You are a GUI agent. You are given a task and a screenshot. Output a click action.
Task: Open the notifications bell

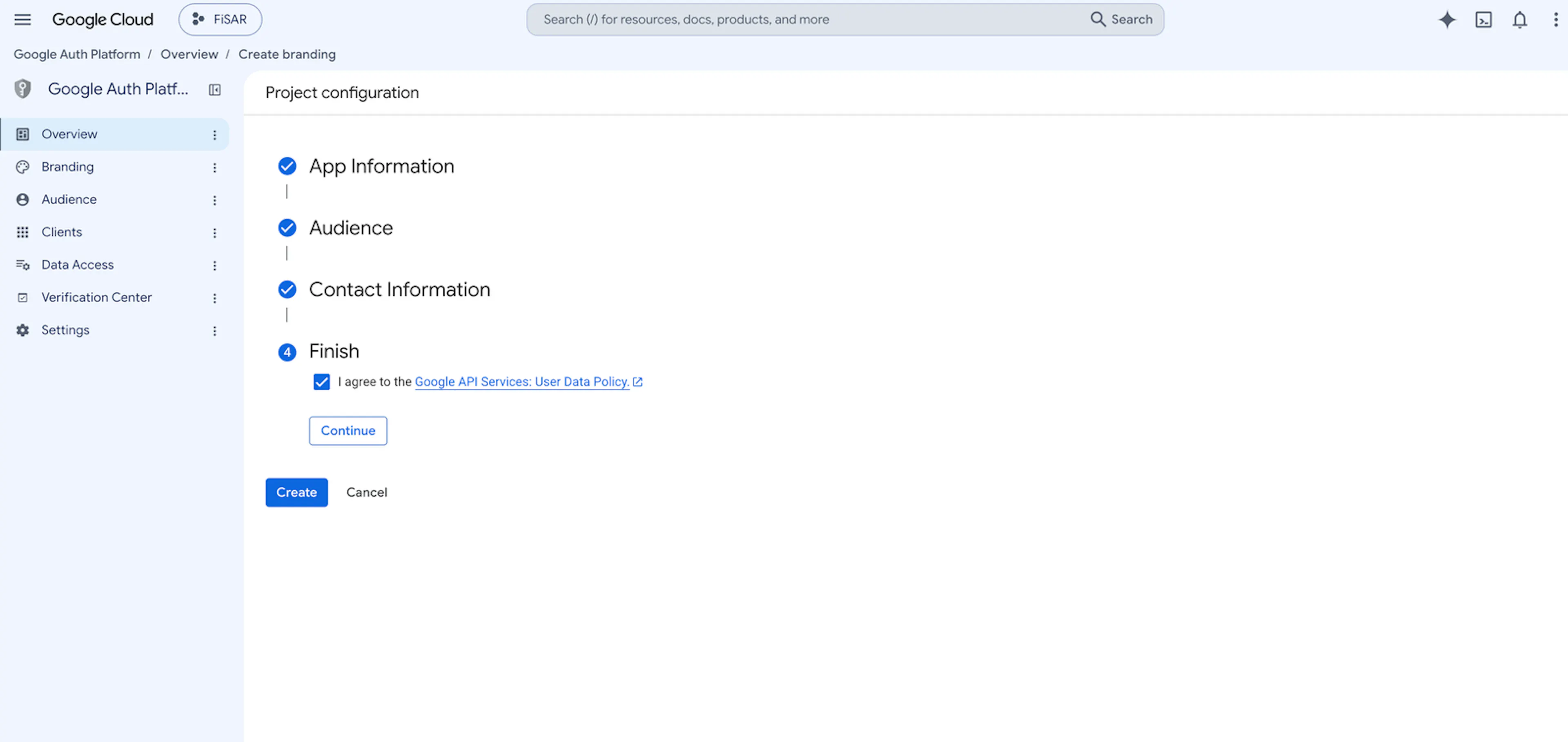pos(1519,20)
